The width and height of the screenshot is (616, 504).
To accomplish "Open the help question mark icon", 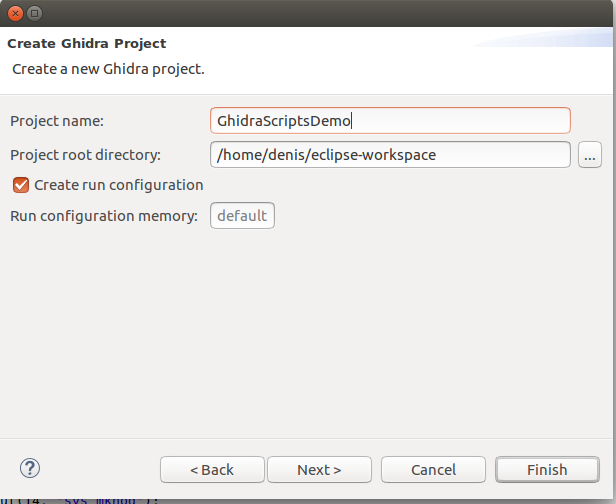I will [x=30, y=468].
